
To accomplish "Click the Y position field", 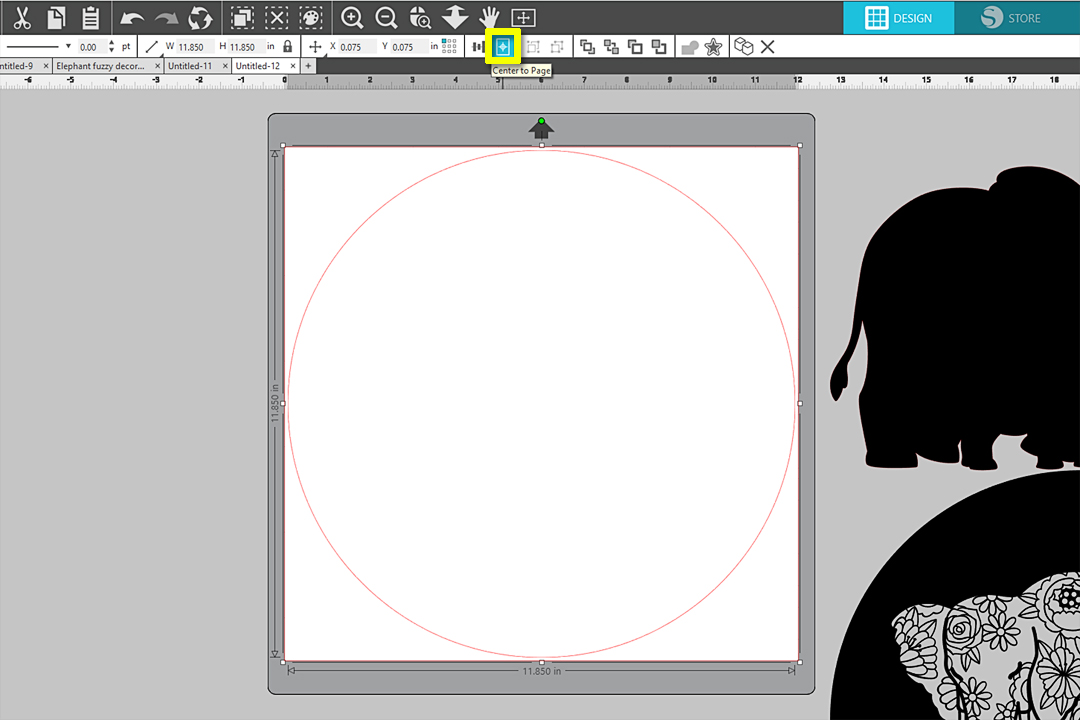I will [x=409, y=47].
